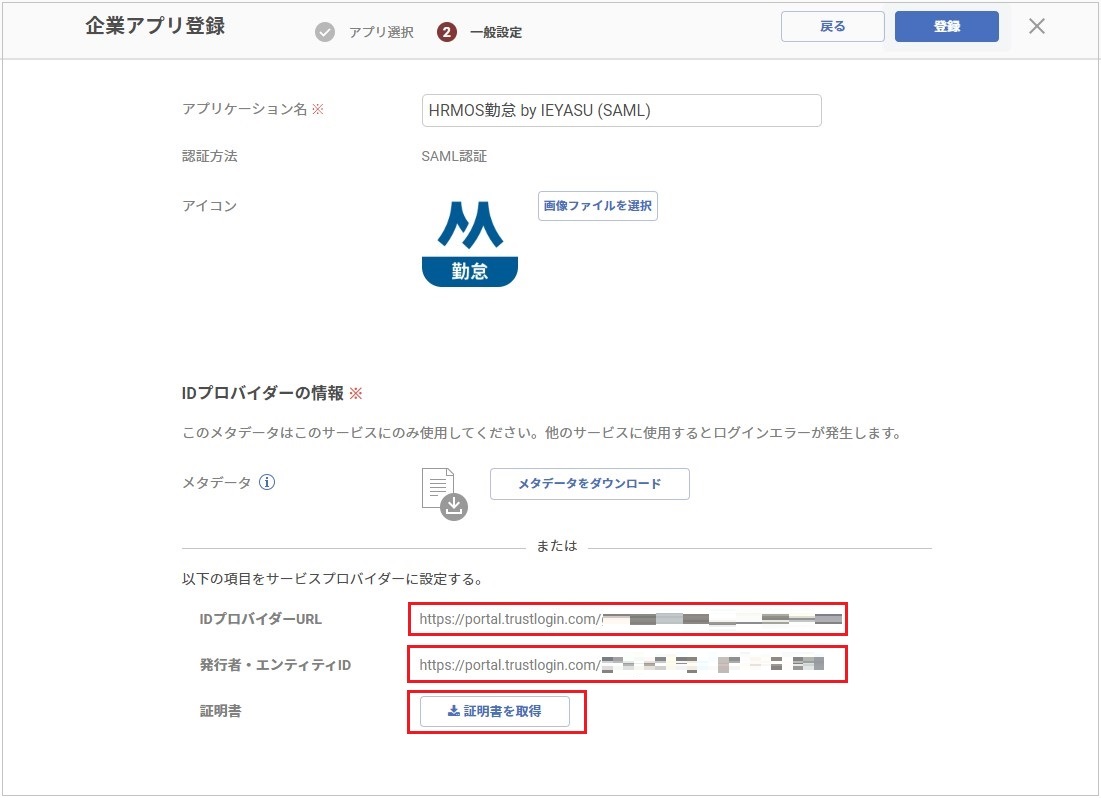Image resolution: width=1101 pixels, height=798 pixels.
Task: Click the IDプロバイダーURL label
Action: point(261,619)
